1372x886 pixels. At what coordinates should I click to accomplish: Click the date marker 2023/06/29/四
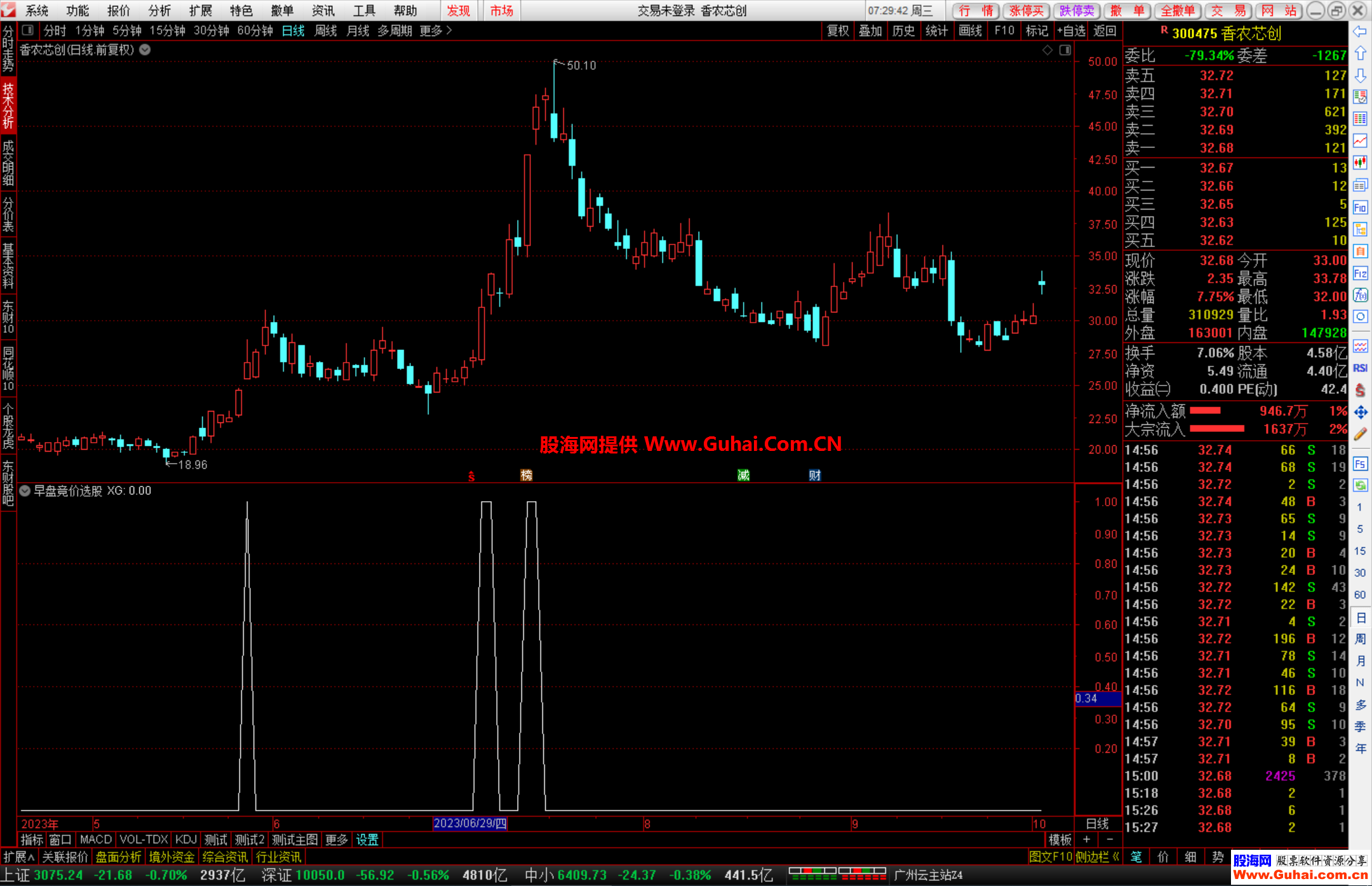click(x=470, y=824)
